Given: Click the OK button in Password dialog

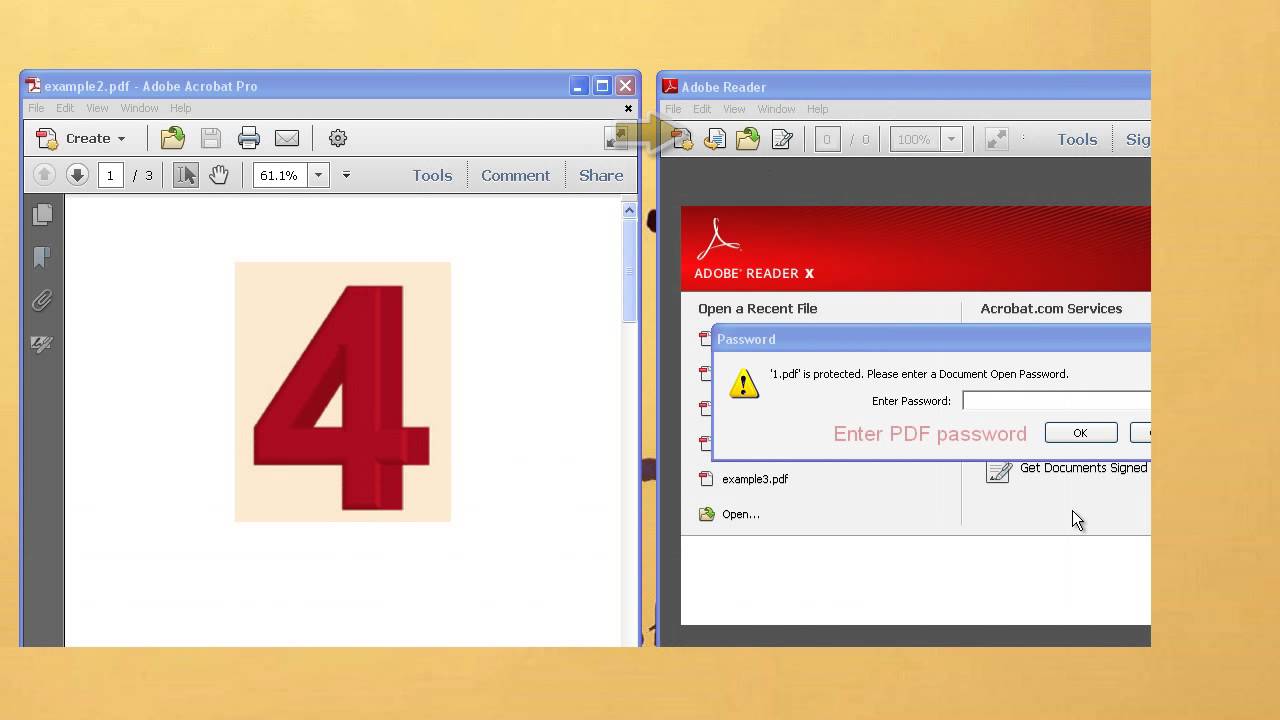Looking at the screenshot, I should [x=1080, y=433].
